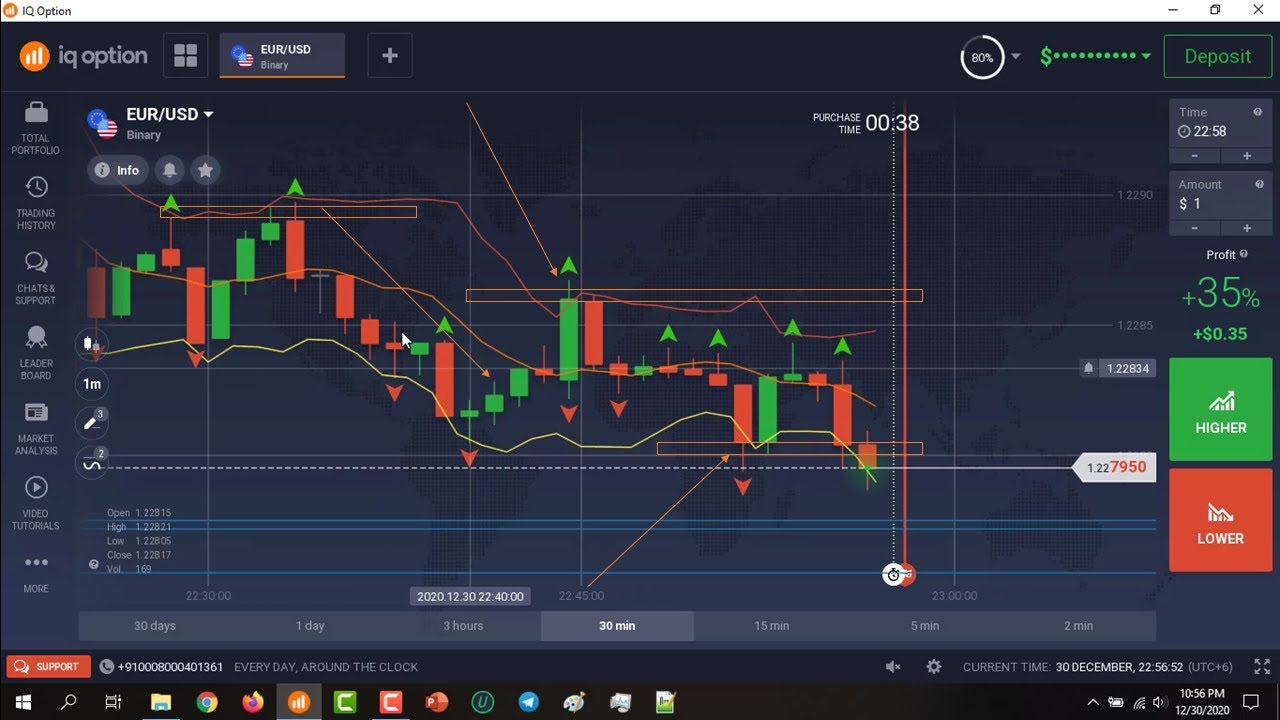
Task: Click the current price tag 1.227950
Action: [x=1115, y=467]
